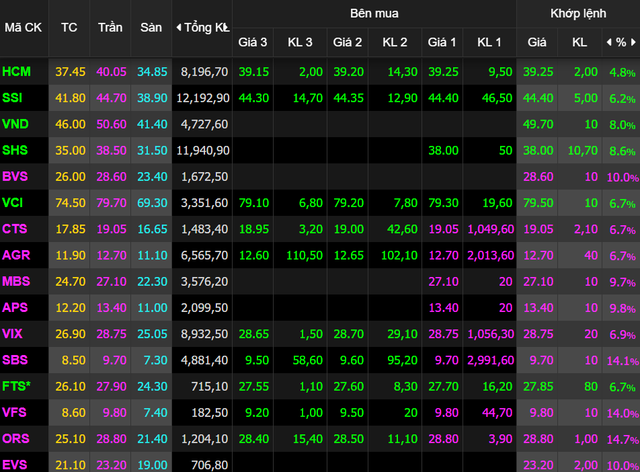Open the SHS stock details
640x472 pixels.
click(x=16, y=150)
